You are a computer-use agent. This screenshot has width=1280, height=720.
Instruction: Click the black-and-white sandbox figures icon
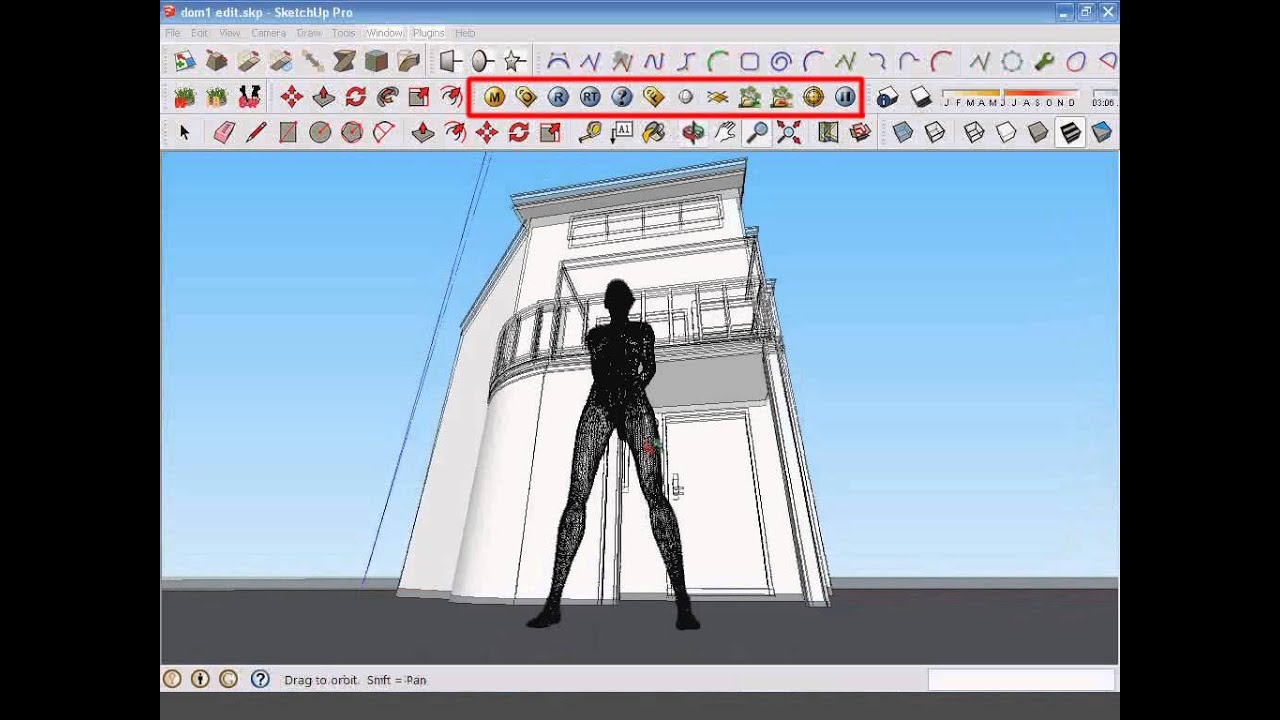click(x=249, y=97)
